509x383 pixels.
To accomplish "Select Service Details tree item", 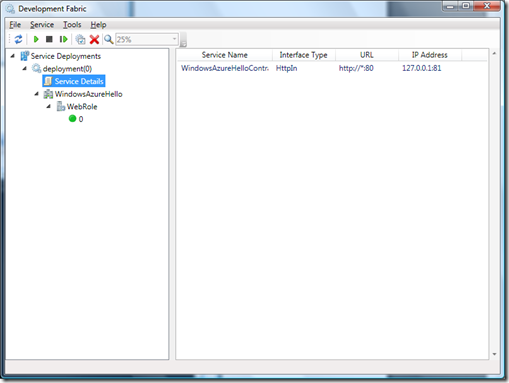I will tap(74, 81).
